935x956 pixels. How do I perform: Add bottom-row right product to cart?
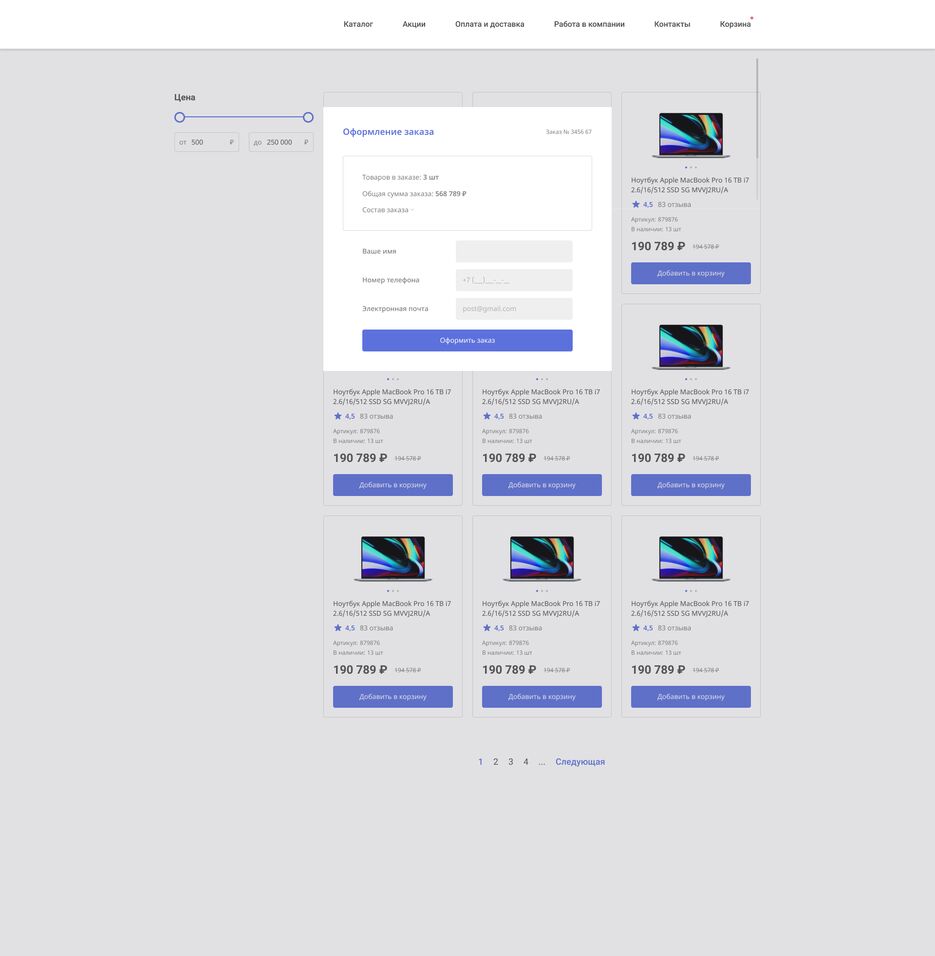pos(691,696)
